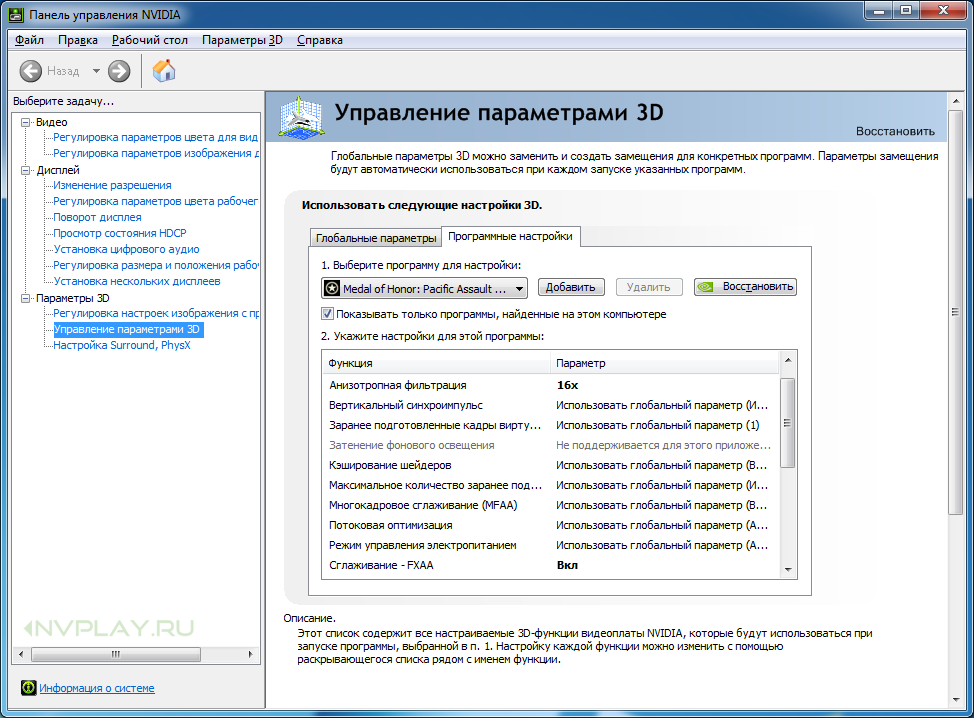The height and width of the screenshot is (718, 974).
Task: Open the Medal of Honor program dropdown
Action: 424,288
